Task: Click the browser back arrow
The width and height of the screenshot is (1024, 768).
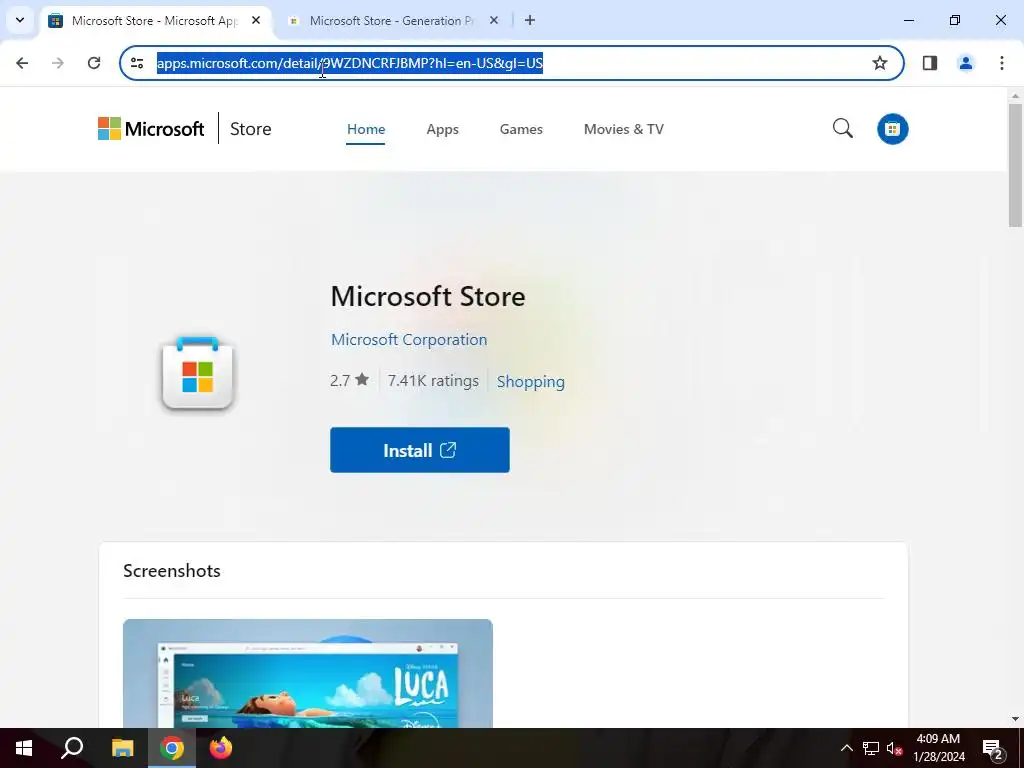Action: point(22,63)
